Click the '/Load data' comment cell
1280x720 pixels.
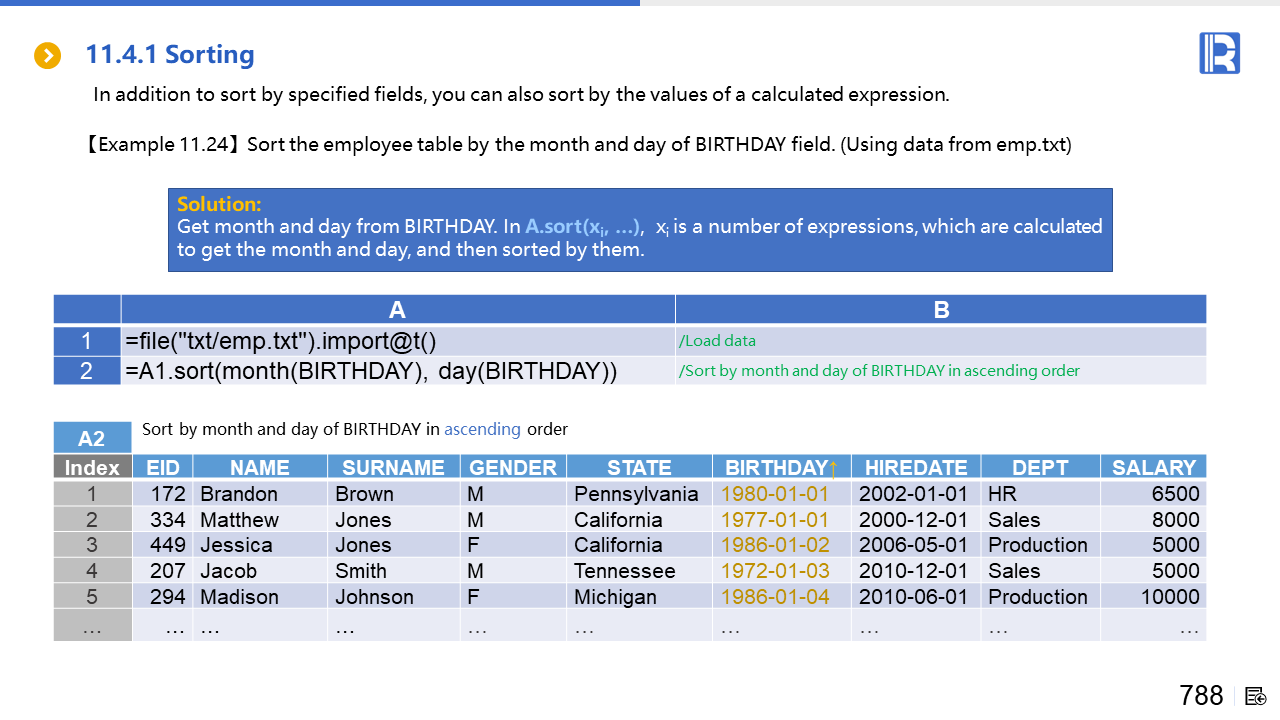940,341
